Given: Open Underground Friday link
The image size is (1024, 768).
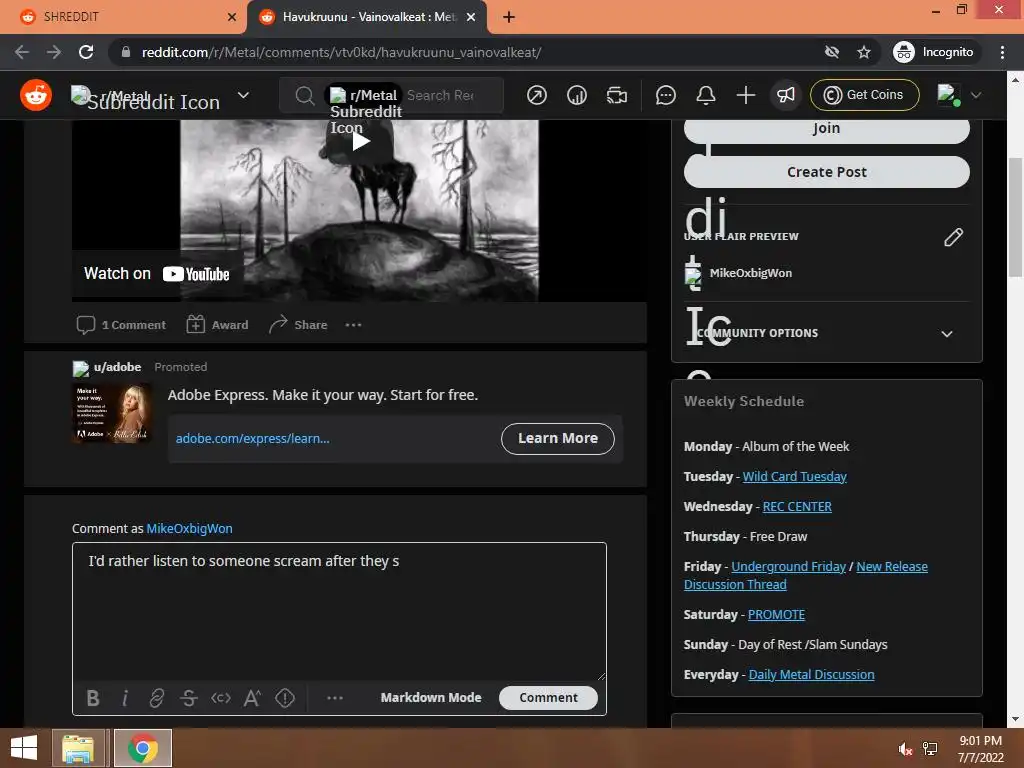Looking at the screenshot, I should coord(788,567).
